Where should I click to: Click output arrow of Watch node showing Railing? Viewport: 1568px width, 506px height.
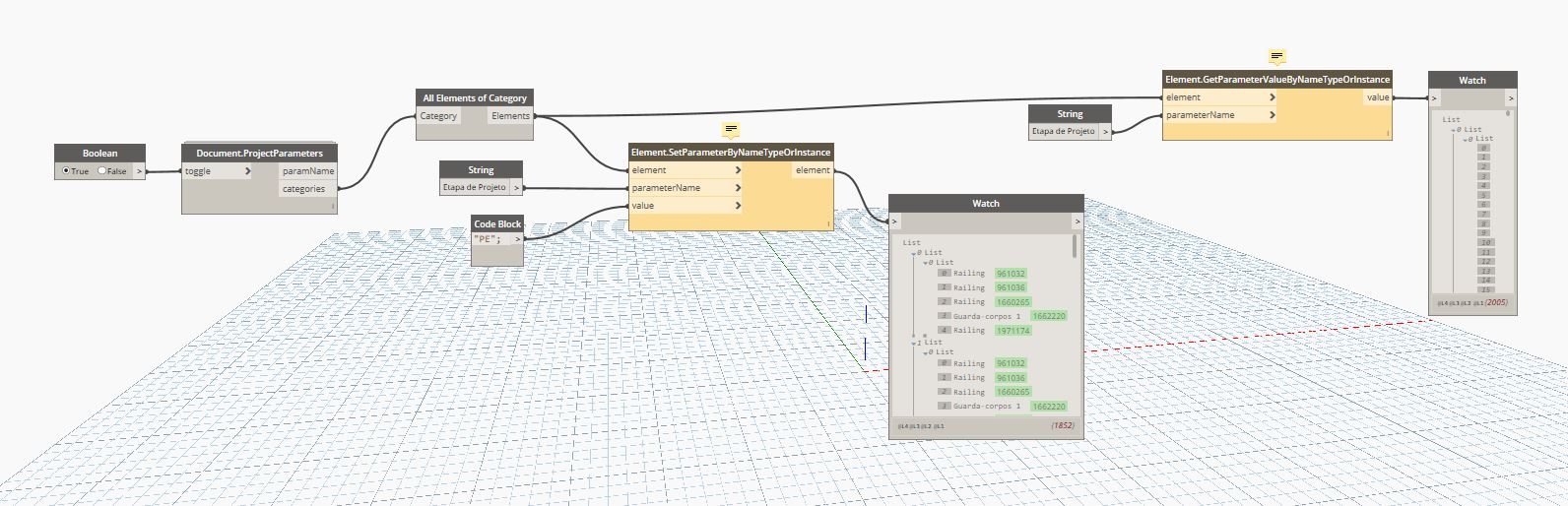pos(1077,221)
